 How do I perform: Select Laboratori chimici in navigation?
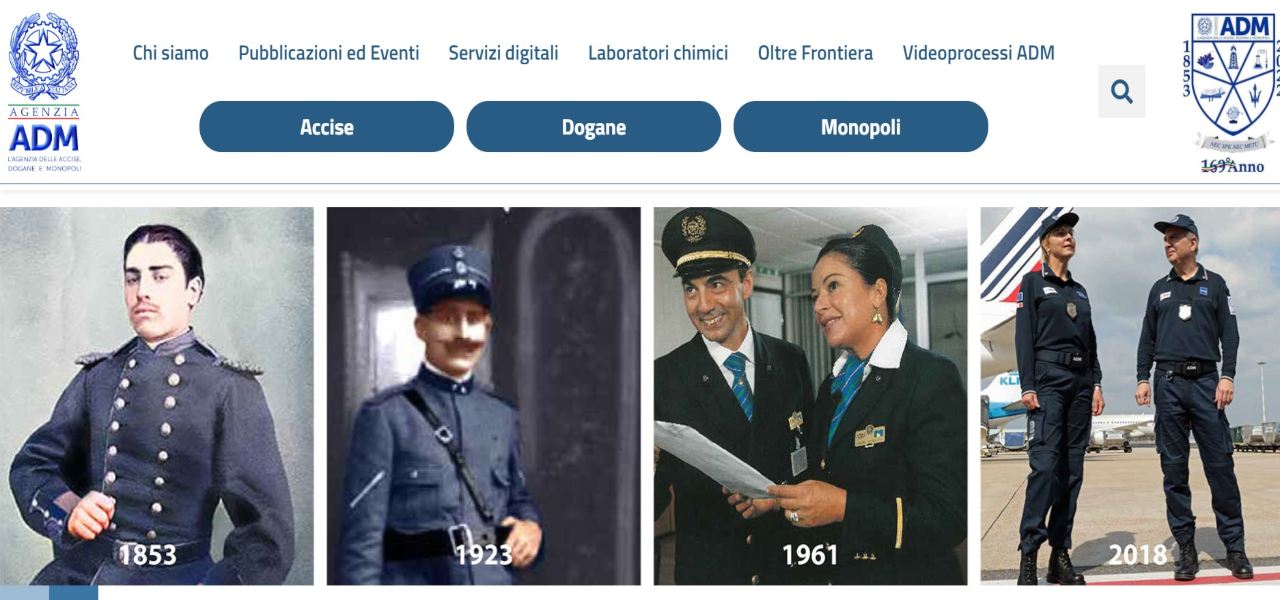coord(658,53)
